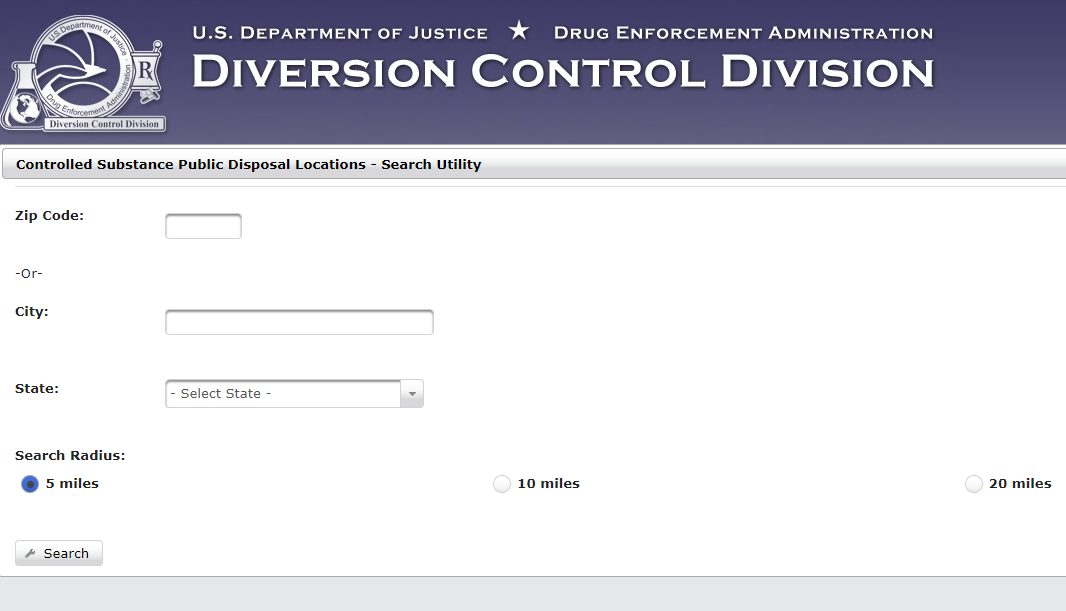Screen dimensions: 1066x611
Task: Click inside the Zip Code field
Action: (x=203, y=226)
